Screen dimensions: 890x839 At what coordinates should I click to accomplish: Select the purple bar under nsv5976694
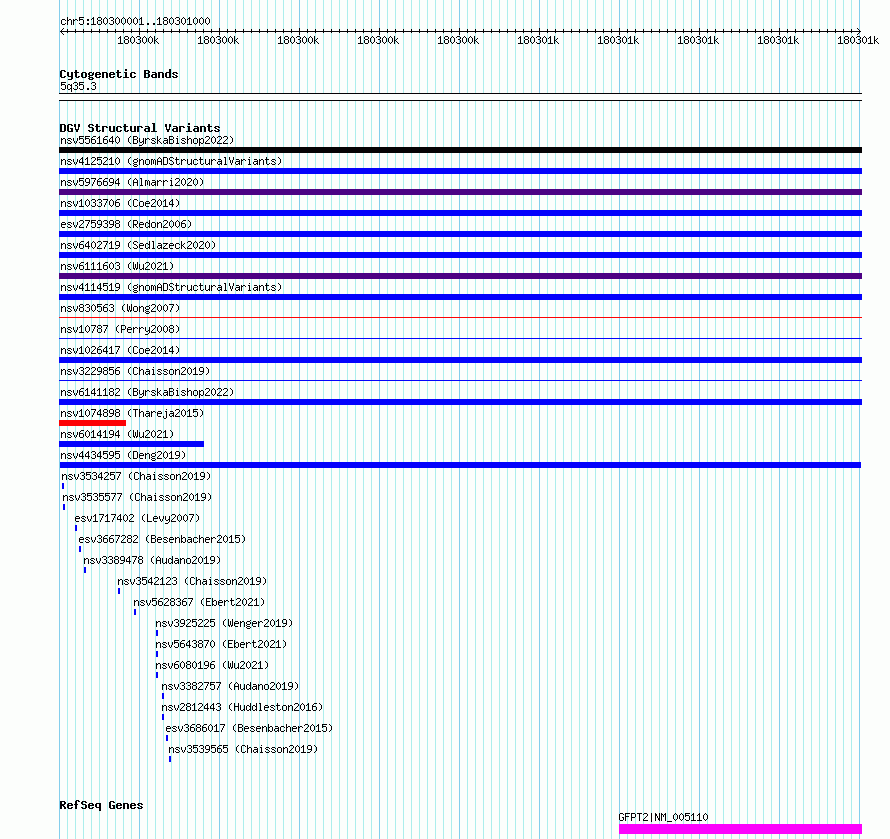(460, 192)
